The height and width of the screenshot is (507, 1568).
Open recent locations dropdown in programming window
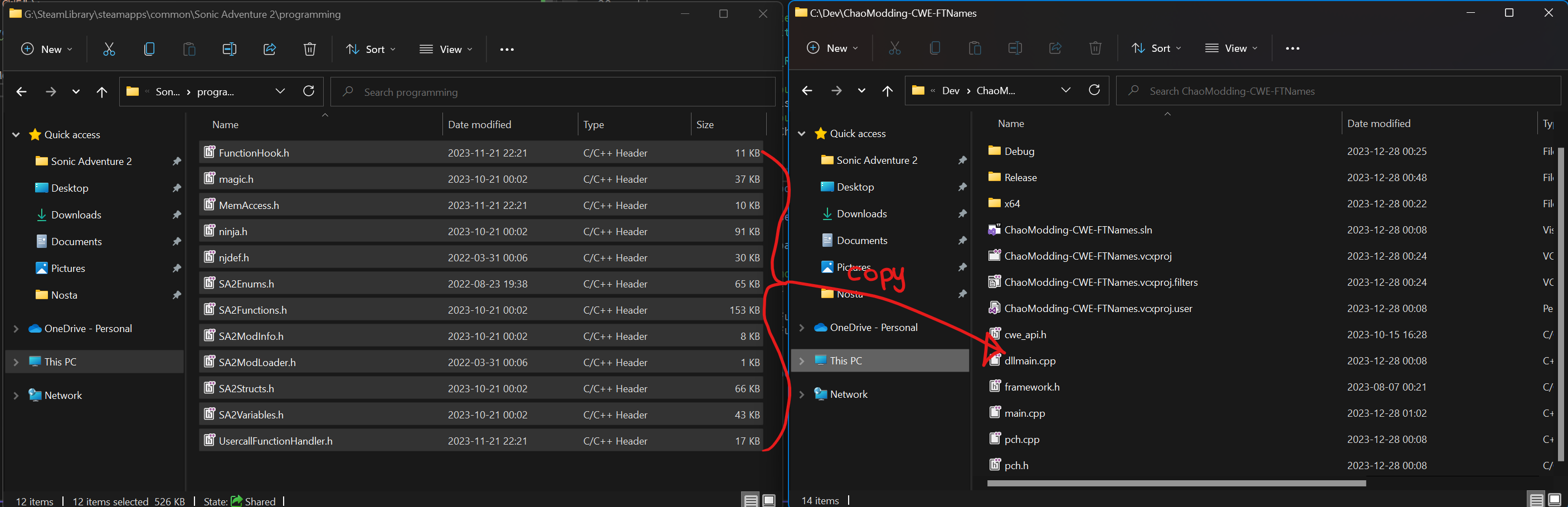point(75,92)
